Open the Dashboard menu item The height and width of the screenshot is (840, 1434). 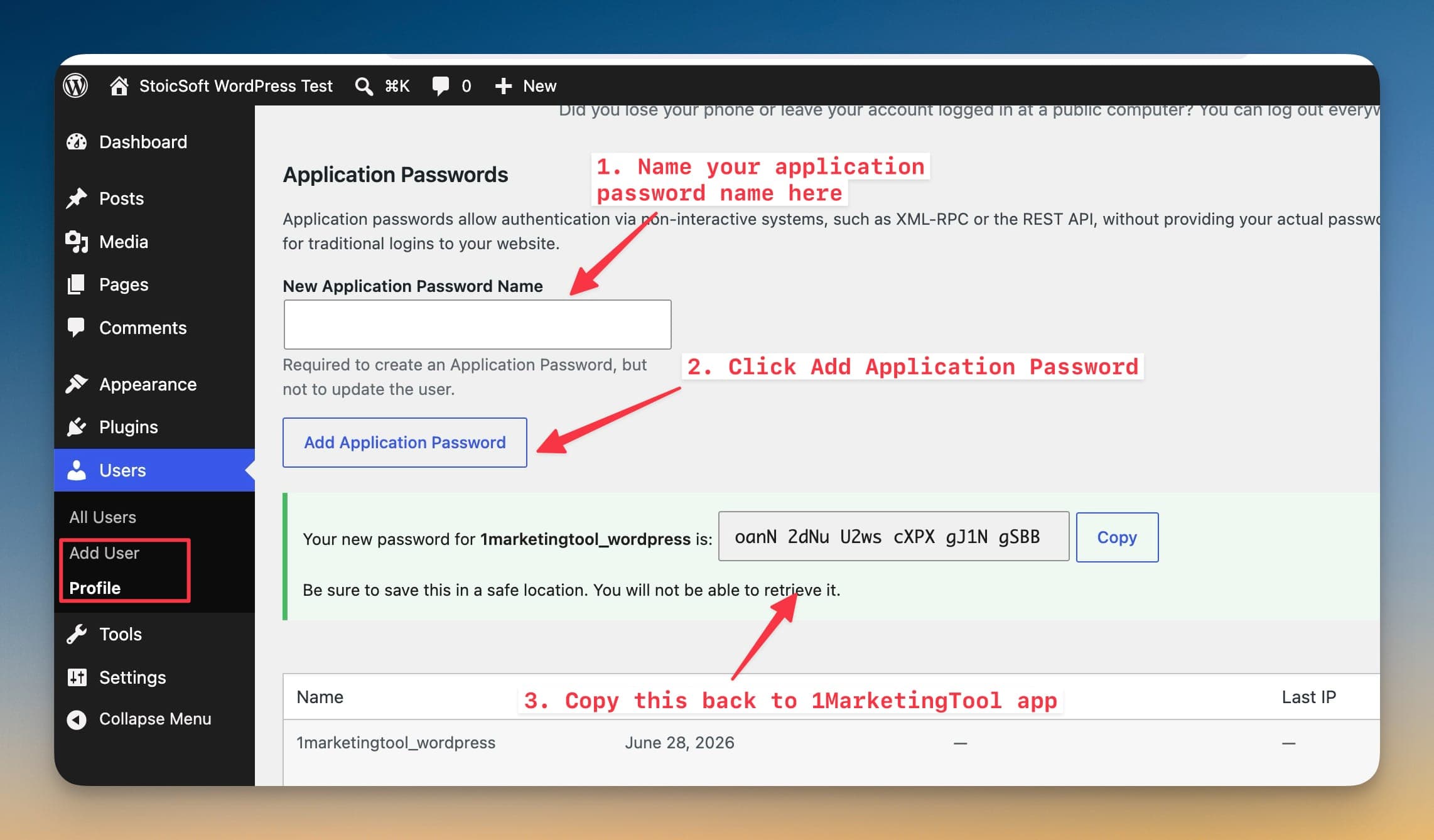tap(143, 142)
